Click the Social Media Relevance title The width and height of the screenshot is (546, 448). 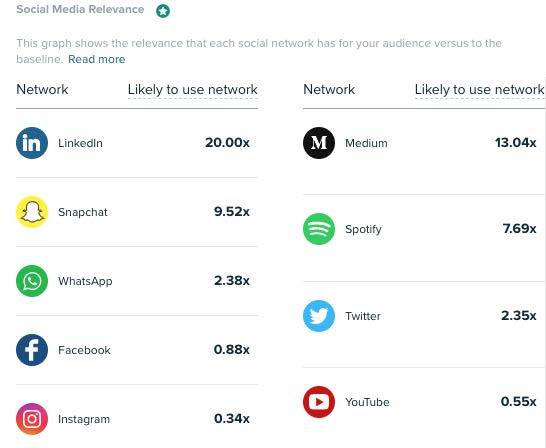(80, 9)
